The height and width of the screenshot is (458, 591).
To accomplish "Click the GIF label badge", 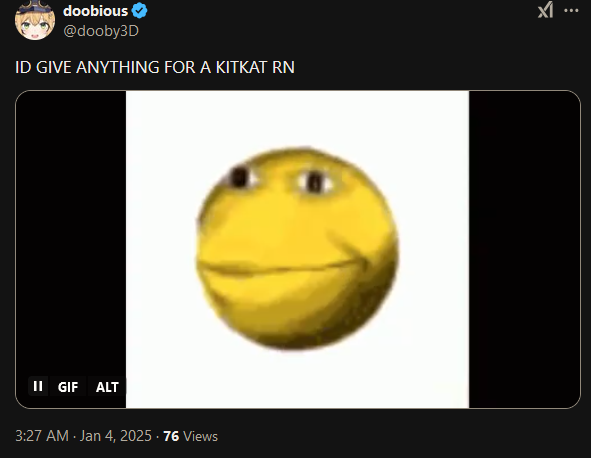I will 68,387.
